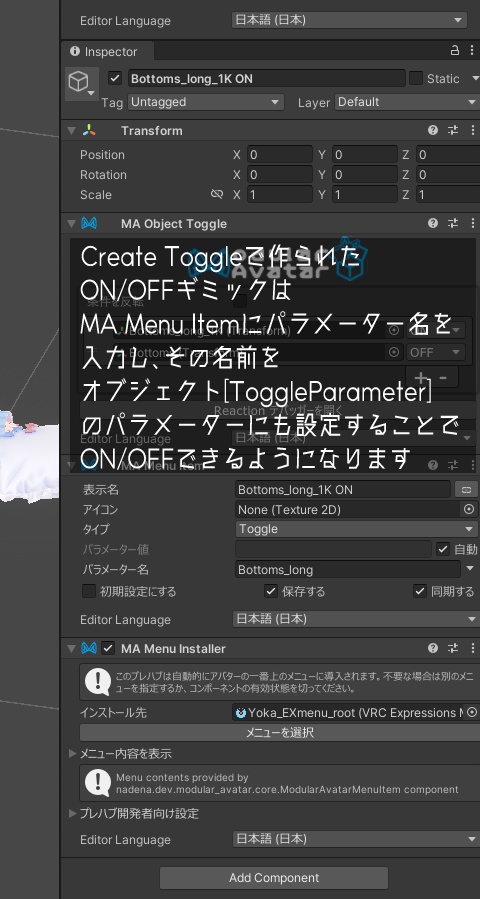This screenshot has height=899, width=480.
Task: Click the Scale Z field
Action: [x=448, y=195]
